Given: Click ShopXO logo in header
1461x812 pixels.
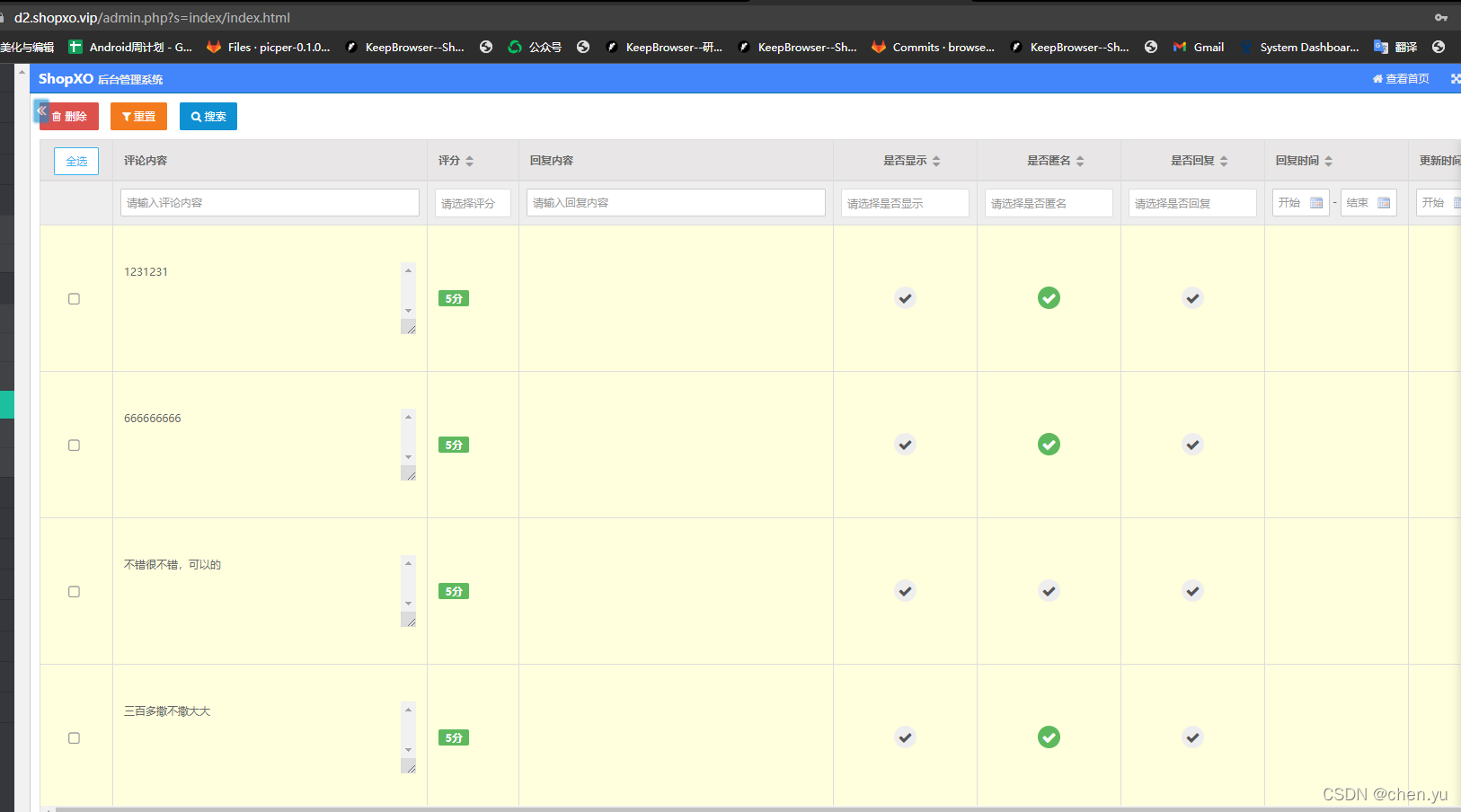Looking at the screenshot, I should [x=66, y=79].
